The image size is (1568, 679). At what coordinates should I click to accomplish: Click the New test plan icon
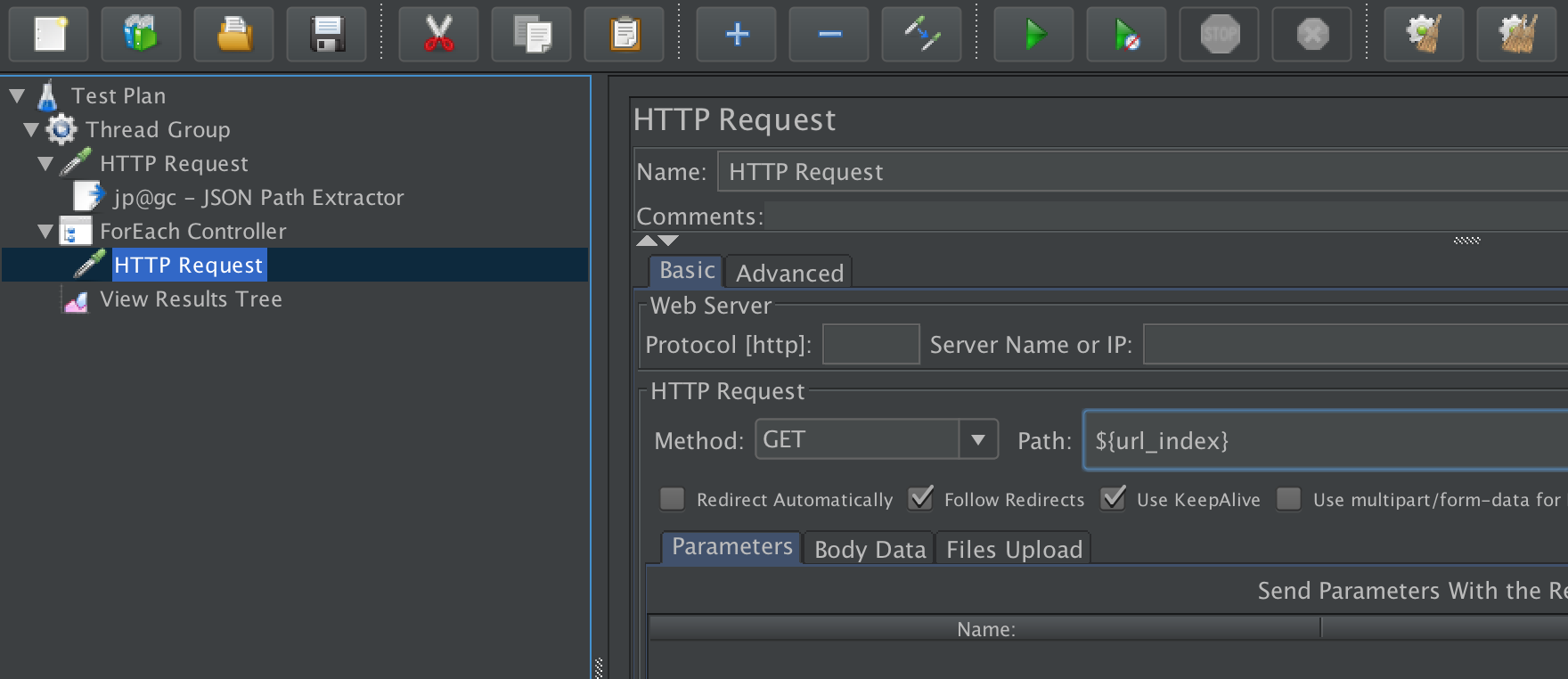pos(49,35)
